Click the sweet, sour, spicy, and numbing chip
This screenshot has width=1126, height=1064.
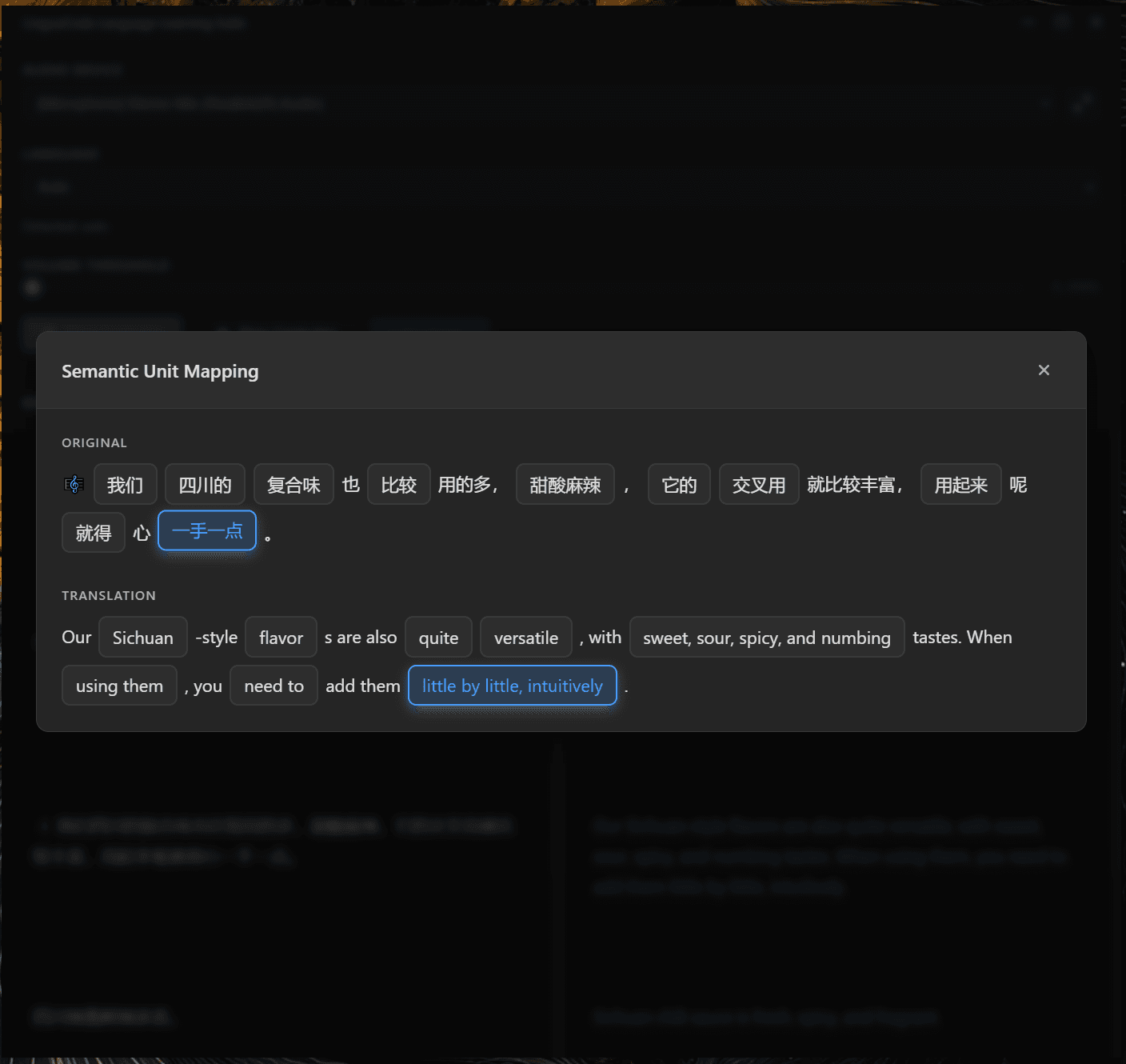(x=767, y=638)
